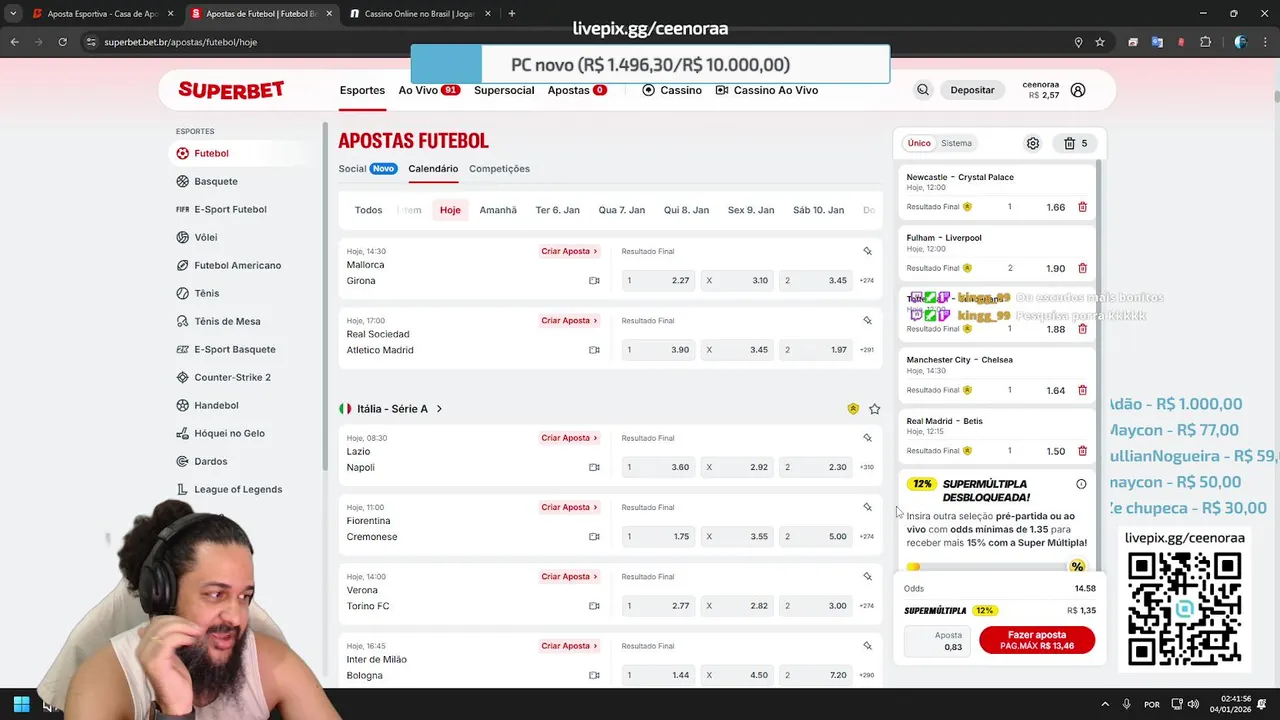Open the search magnifier icon in header

923,90
